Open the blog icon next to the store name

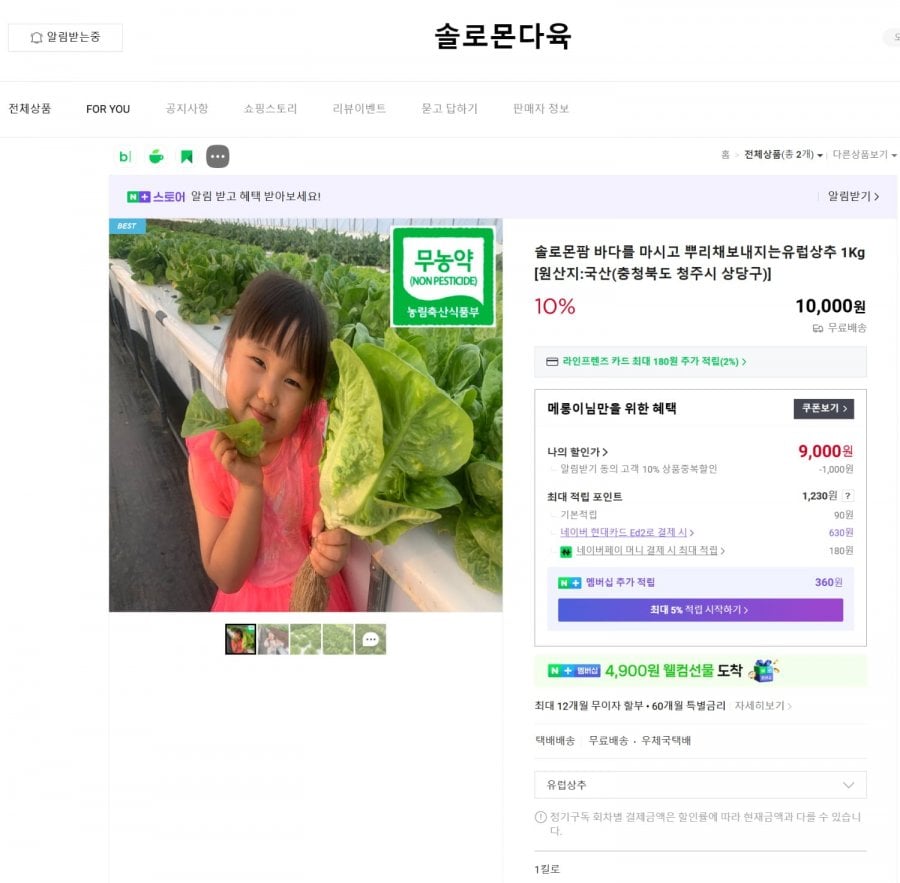124,156
